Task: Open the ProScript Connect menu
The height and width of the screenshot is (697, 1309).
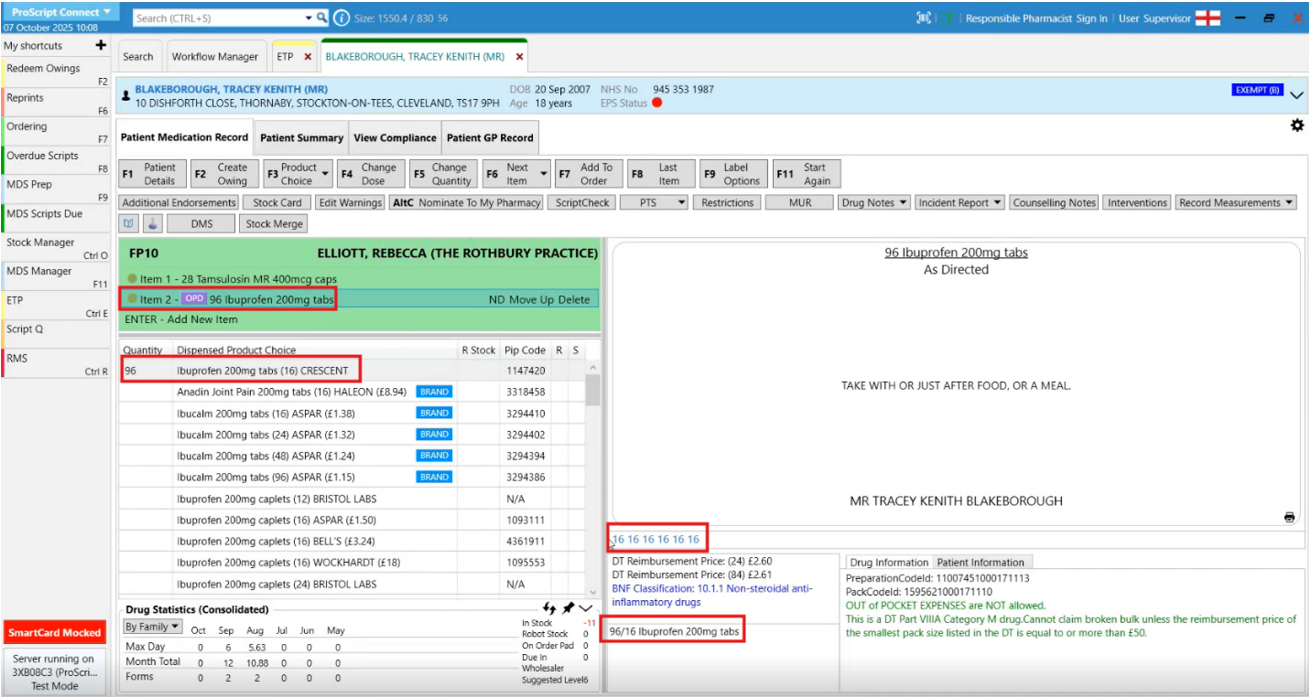Action: (62, 12)
